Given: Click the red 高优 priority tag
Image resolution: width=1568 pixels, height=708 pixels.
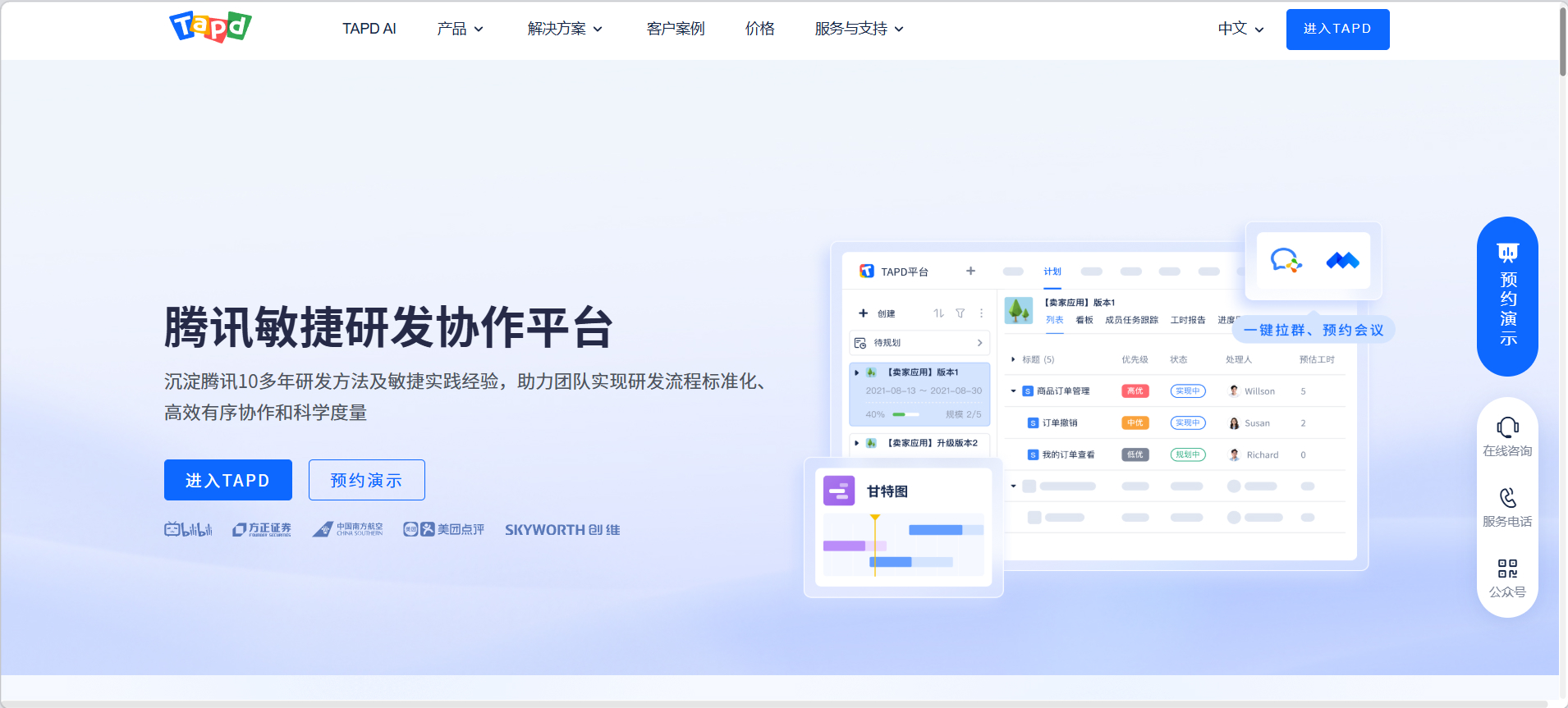Looking at the screenshot, I should tap(1135, 391).
